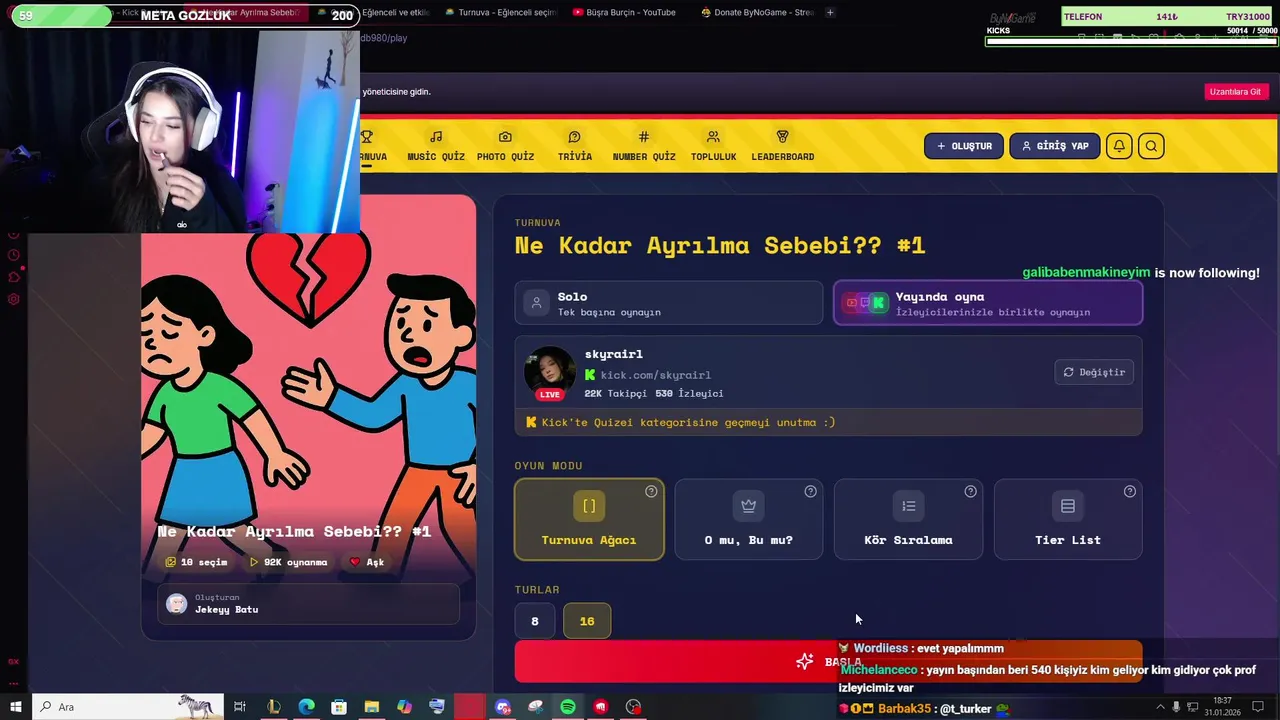Viewport: 1280px width, 720px height.
Task: Select the Yayında oyna streaming option
Action: pos(988,303)
